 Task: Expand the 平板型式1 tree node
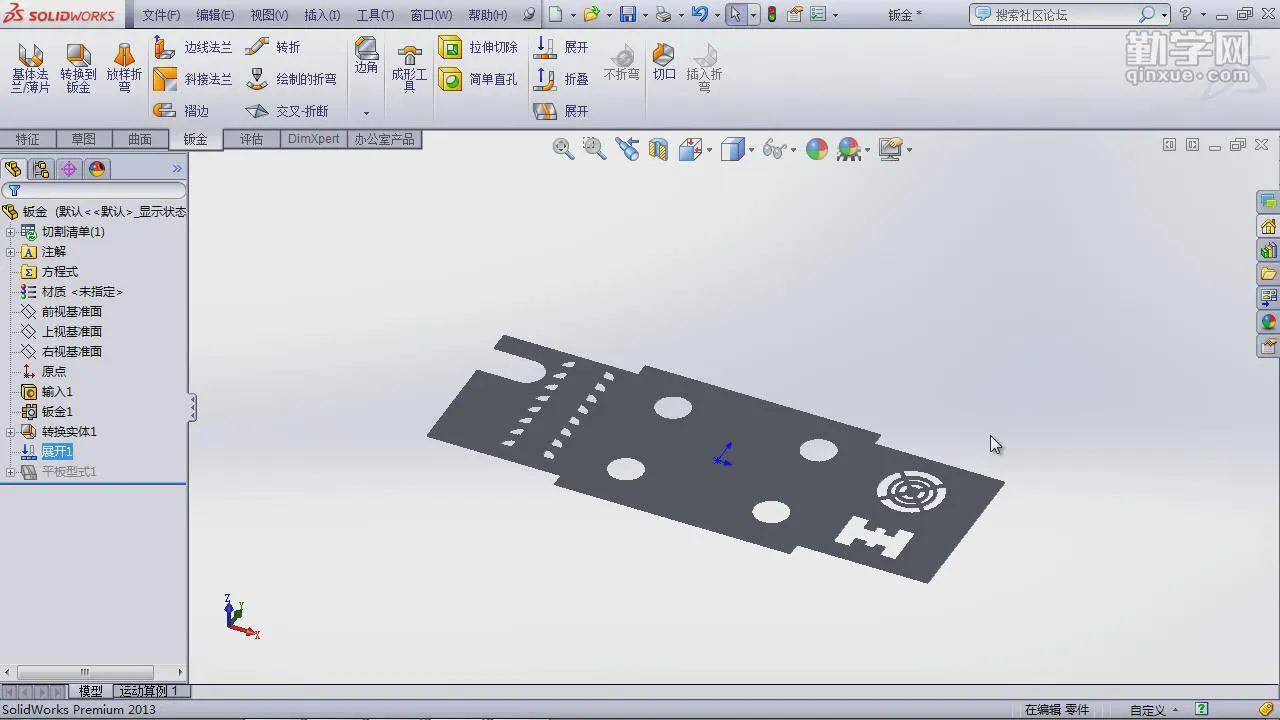click(11, 472)
